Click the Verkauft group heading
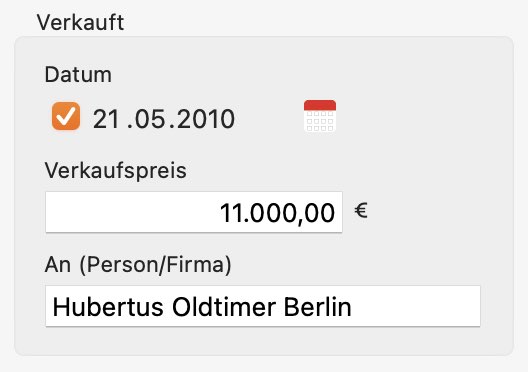 (81, 23)
